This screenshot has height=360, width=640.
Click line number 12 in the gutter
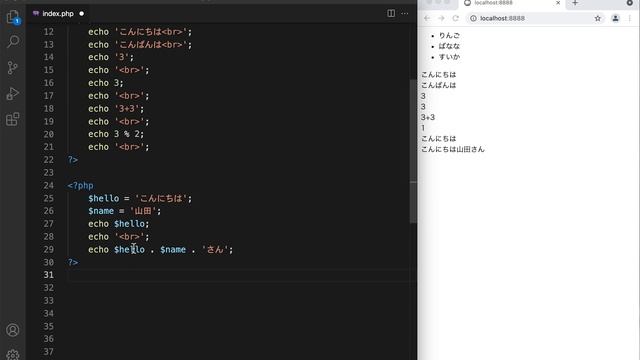(x=49, y=31)
